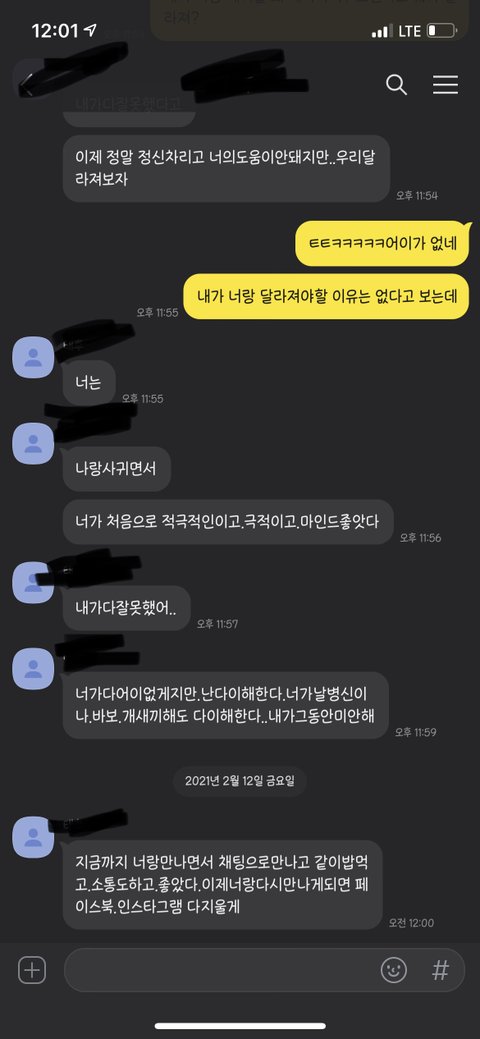Viewport: 480px width, 1039px height.
Task: Tap the yellow 'ㅌㅌㅋㅋㅋㅋㅋ어이가 없네' bubble
Action: coord(383,243)
